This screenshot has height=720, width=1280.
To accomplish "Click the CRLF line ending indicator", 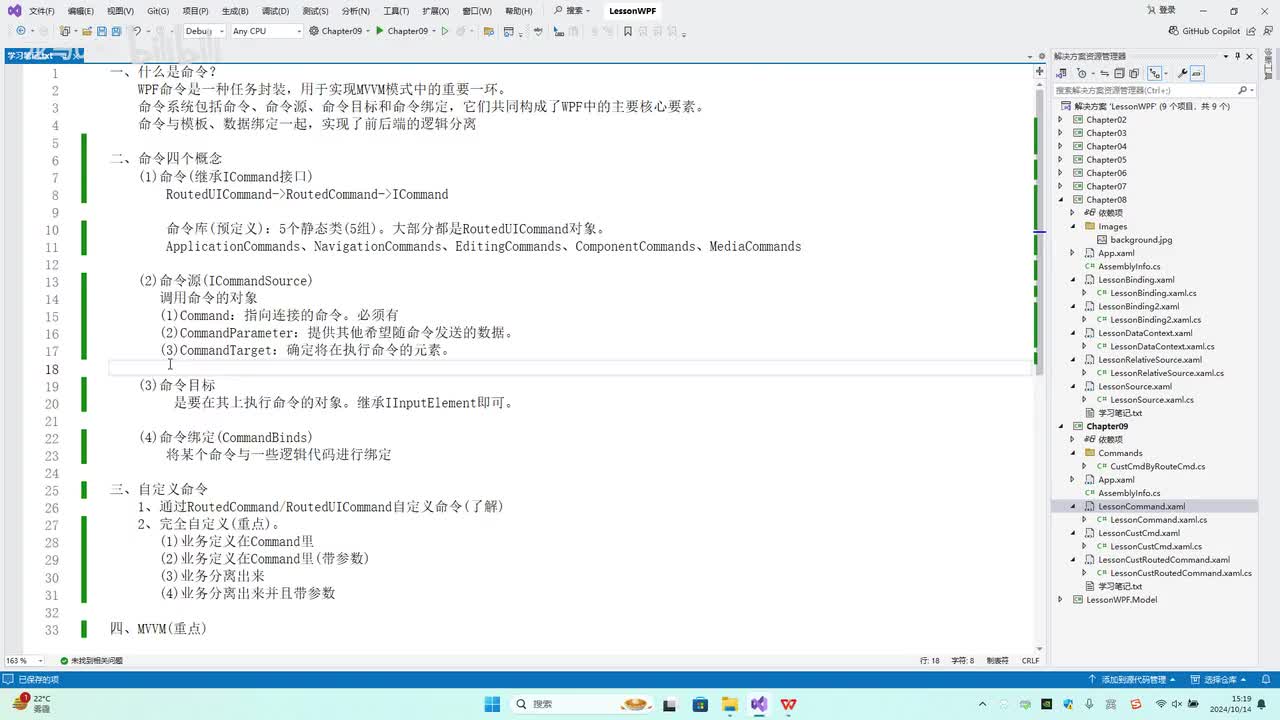I will [1030, 661].
